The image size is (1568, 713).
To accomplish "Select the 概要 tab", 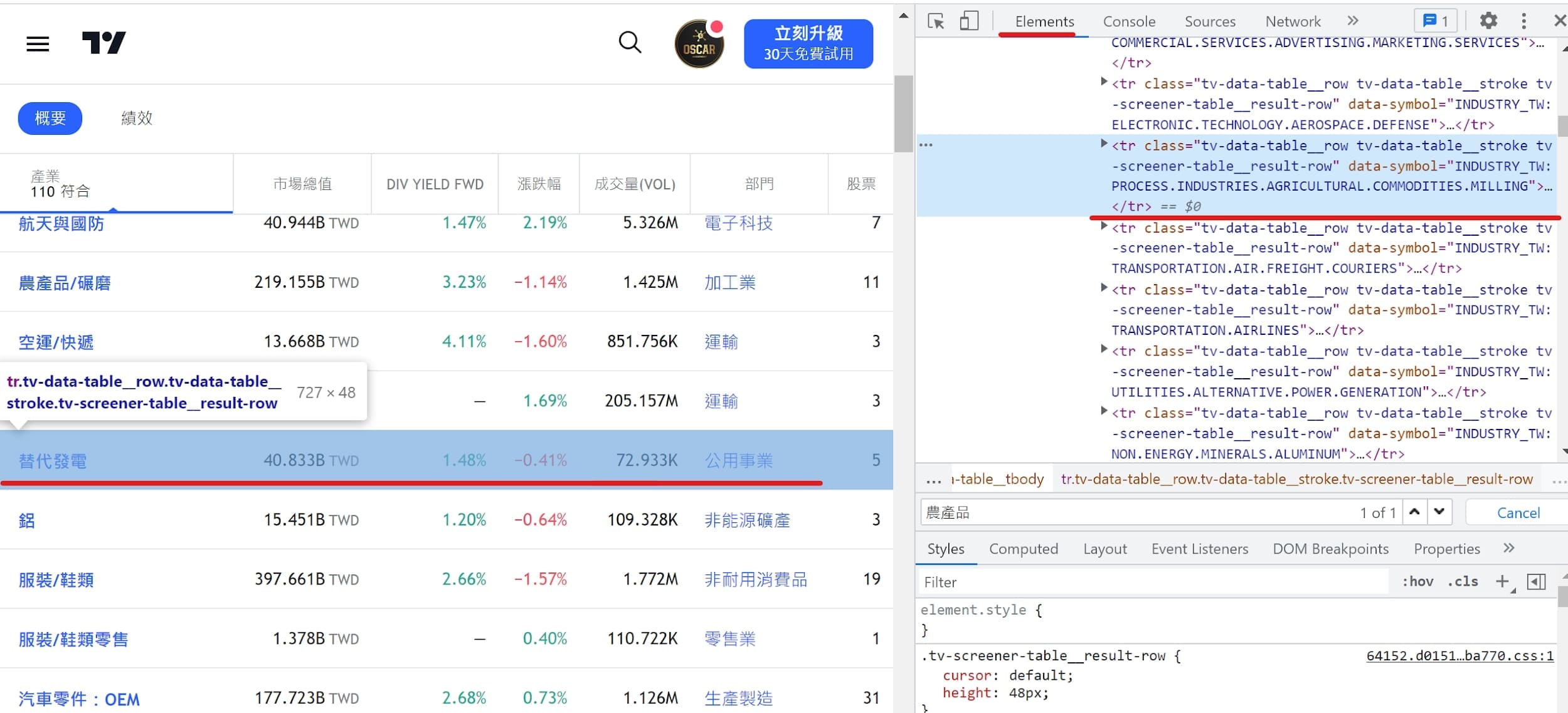I will [x=50, y=118].
